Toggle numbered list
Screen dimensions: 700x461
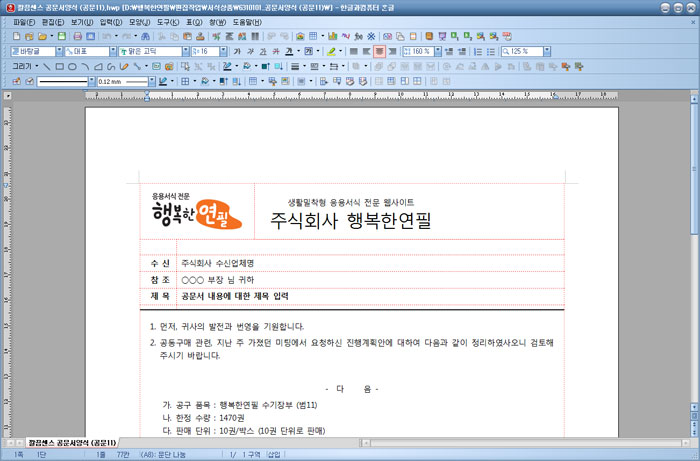point(478,51)
